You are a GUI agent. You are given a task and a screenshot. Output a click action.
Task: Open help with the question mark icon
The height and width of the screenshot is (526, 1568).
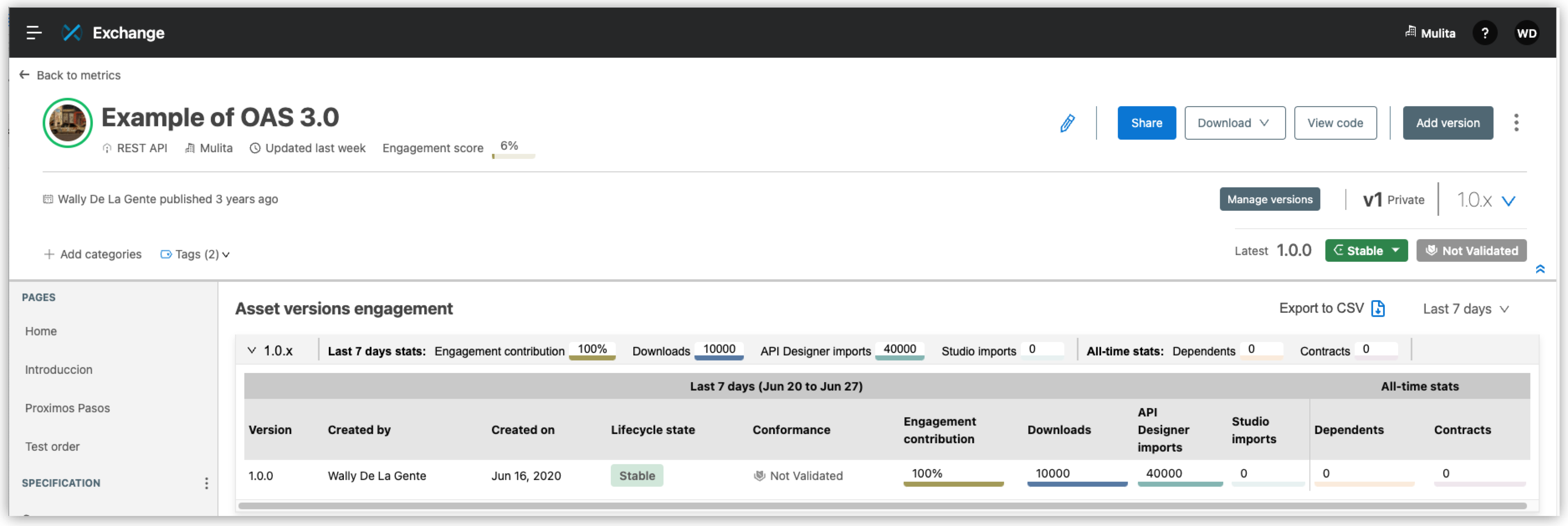1485,33
